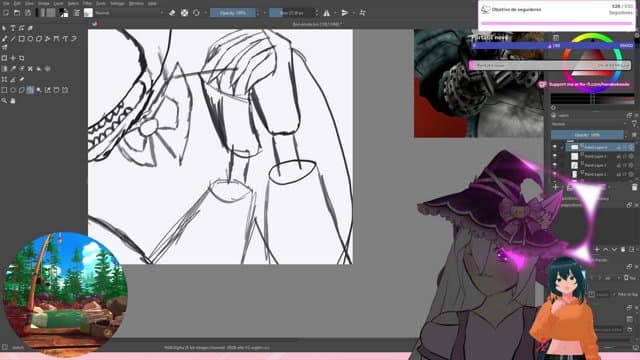Select the Multibrush tool

pos(4,48)
